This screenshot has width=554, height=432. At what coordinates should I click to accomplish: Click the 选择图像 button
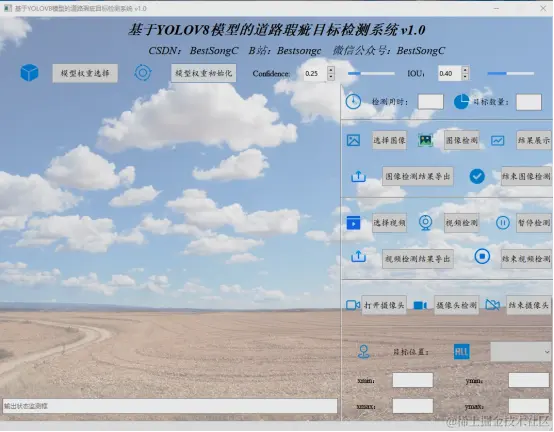(389, 140)
